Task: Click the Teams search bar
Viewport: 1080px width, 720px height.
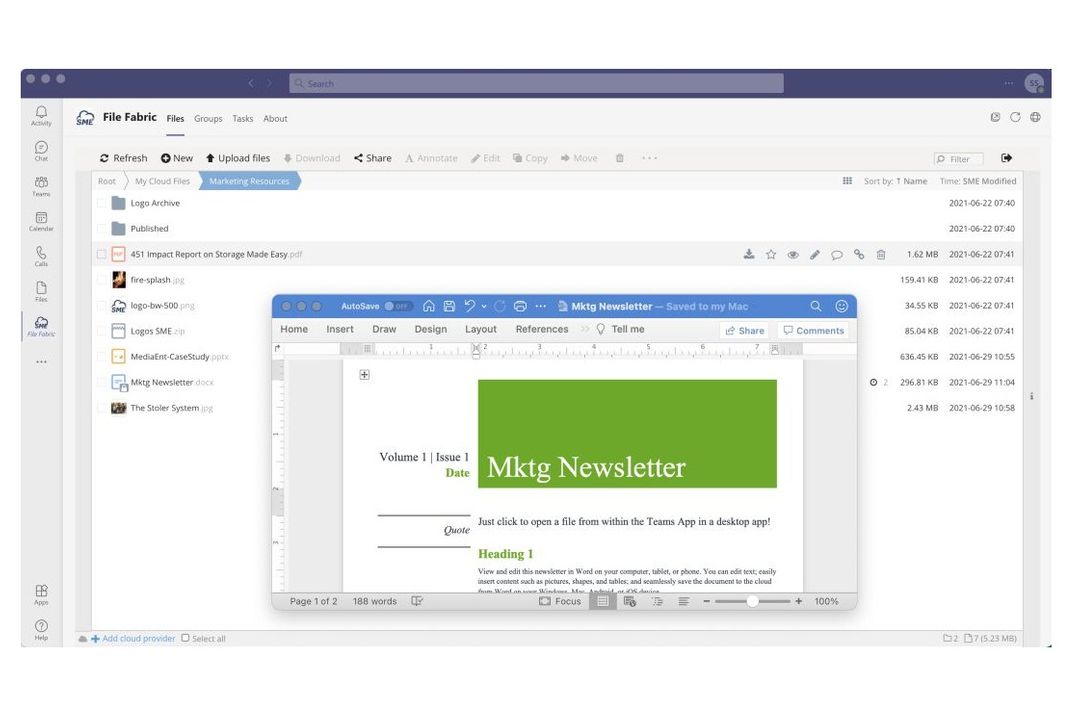Action: pos(536,83)
